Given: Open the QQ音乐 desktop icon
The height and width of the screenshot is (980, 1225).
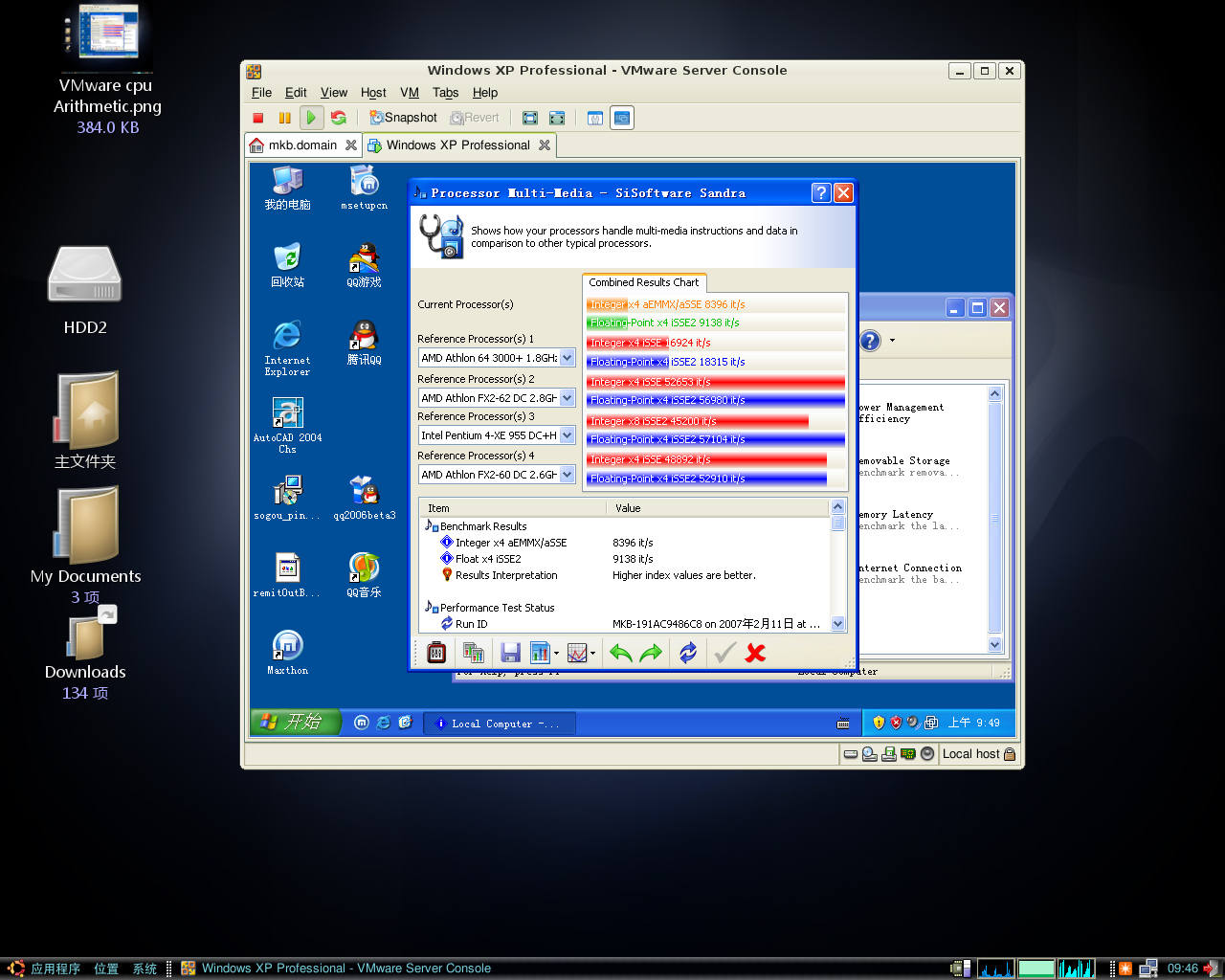Looking at the screenshot, I should 364,574.
